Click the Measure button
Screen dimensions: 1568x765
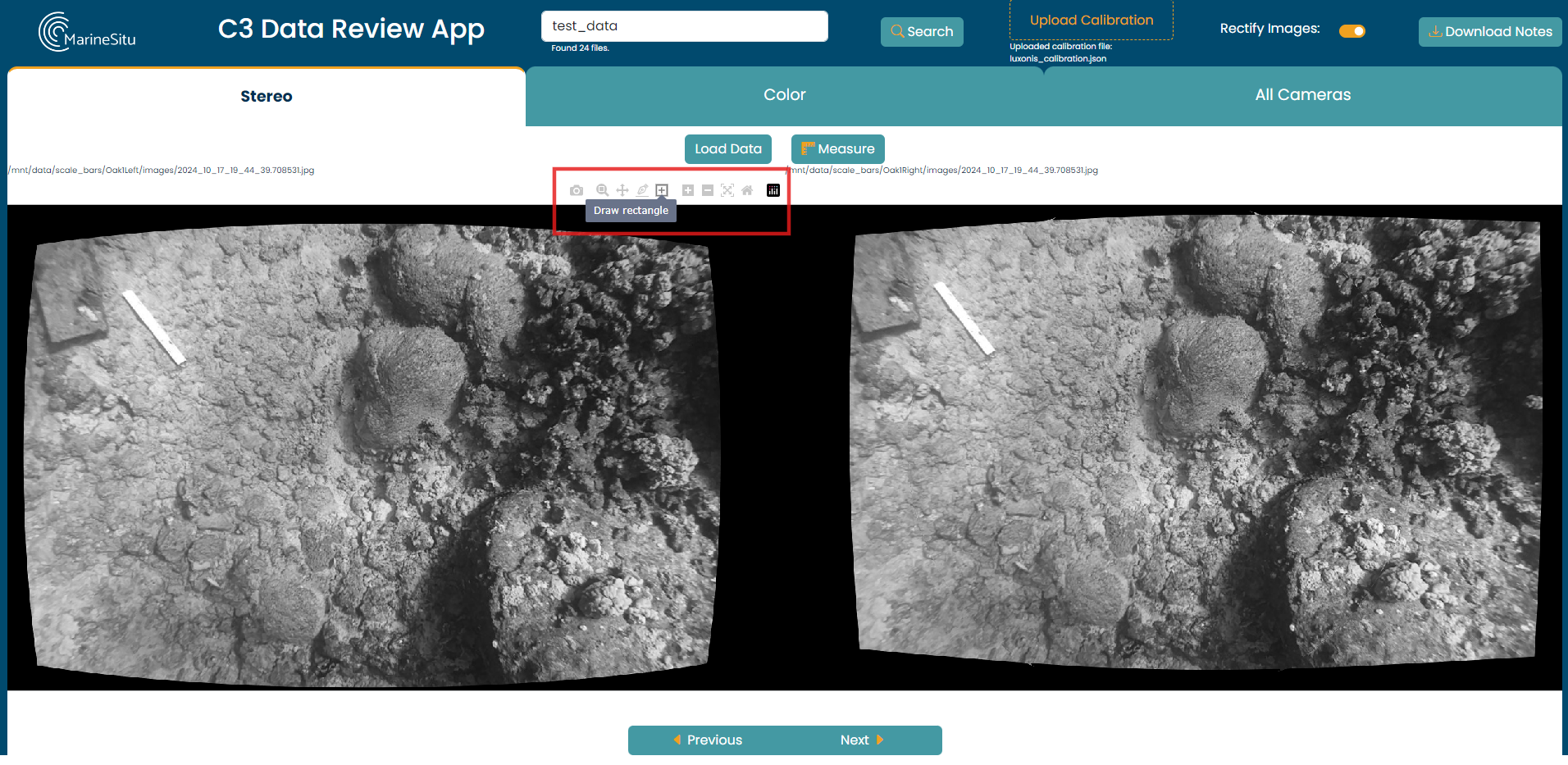(837, 149)
